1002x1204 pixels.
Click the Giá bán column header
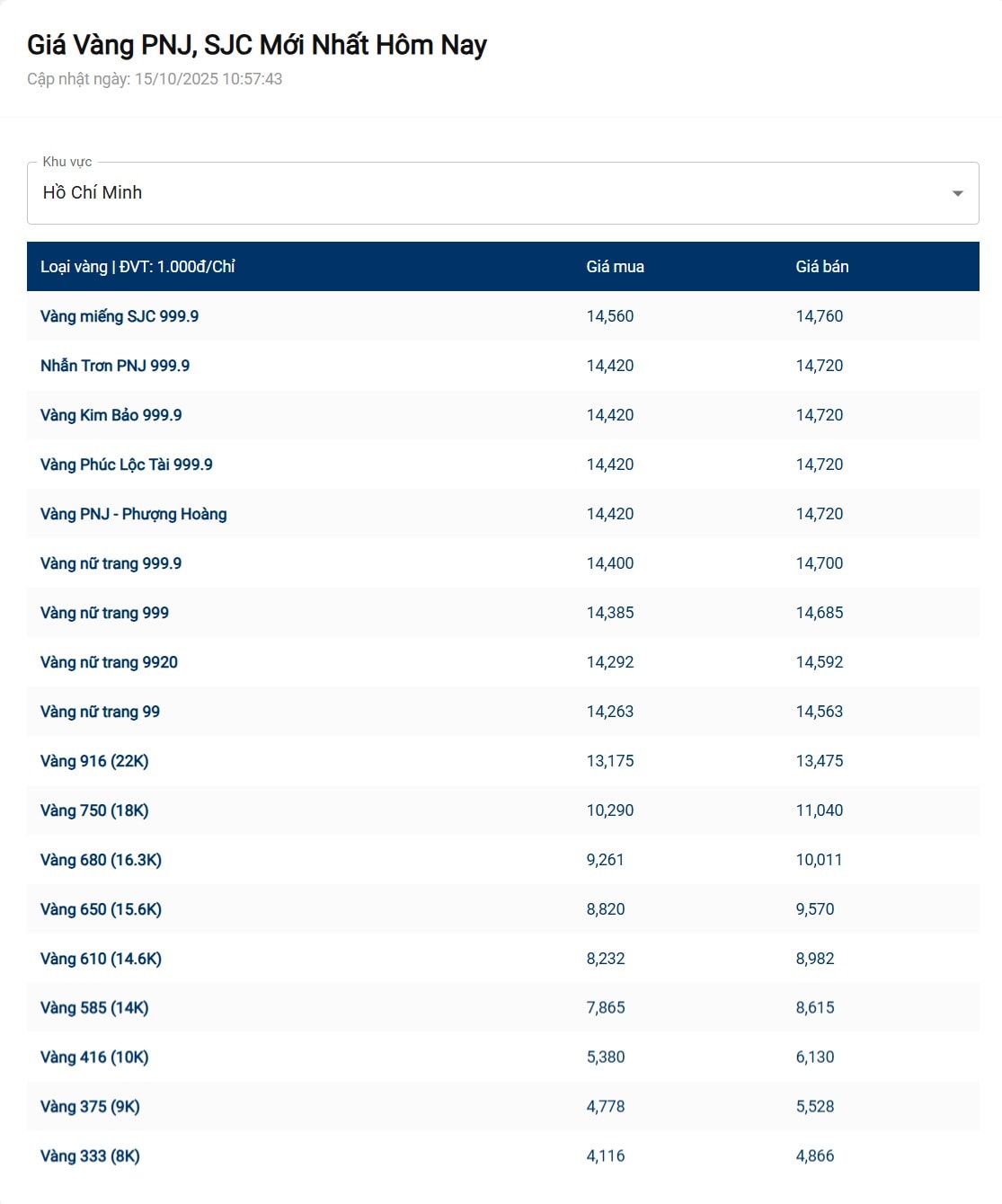821,267
